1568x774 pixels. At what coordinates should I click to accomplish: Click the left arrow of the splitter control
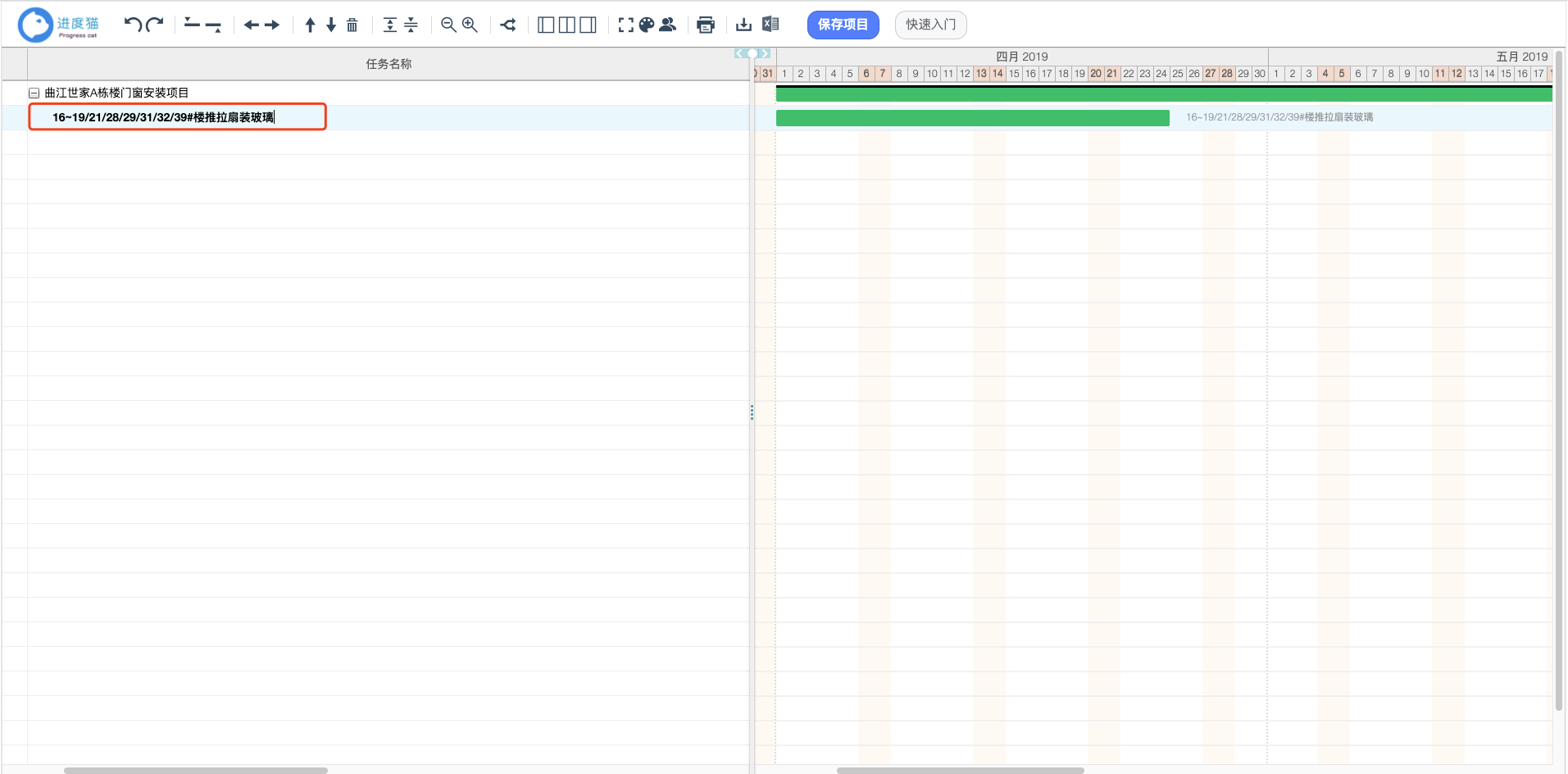[x=740, y=53]
